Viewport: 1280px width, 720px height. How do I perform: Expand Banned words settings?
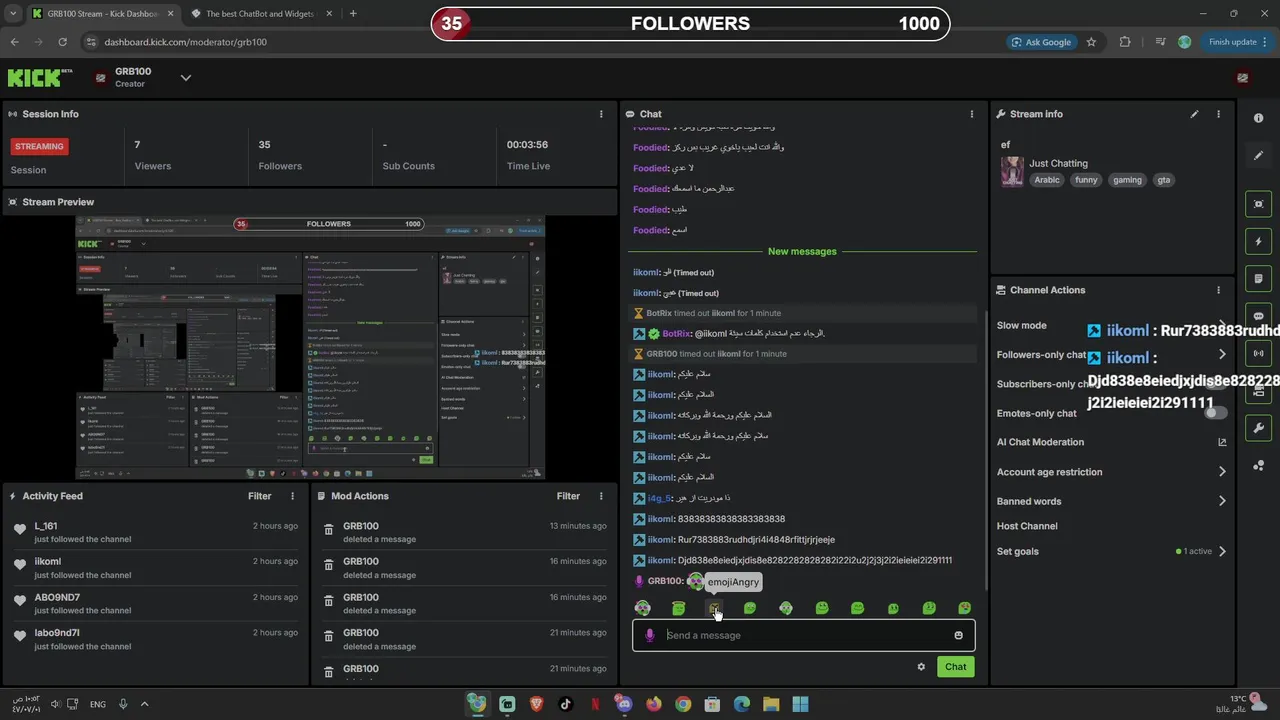(1221, 501)
